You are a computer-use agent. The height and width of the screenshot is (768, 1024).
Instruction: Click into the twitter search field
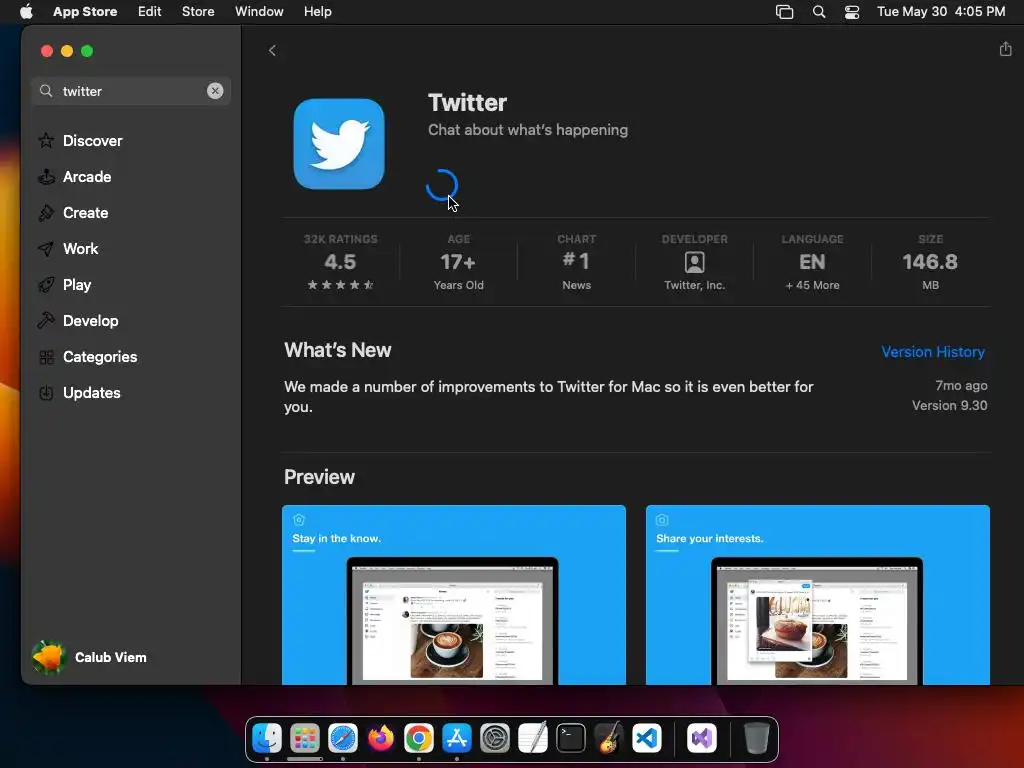click(x=131, y=91)
